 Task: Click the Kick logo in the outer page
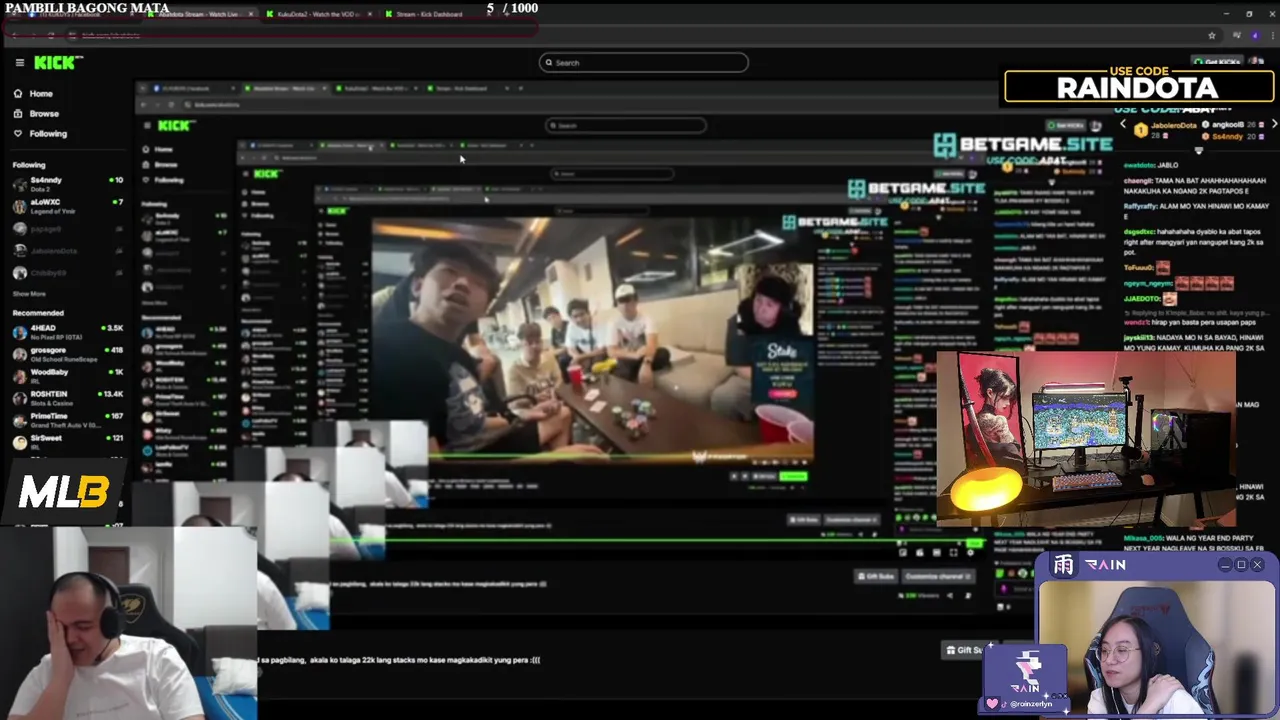(x=58, y=62)
